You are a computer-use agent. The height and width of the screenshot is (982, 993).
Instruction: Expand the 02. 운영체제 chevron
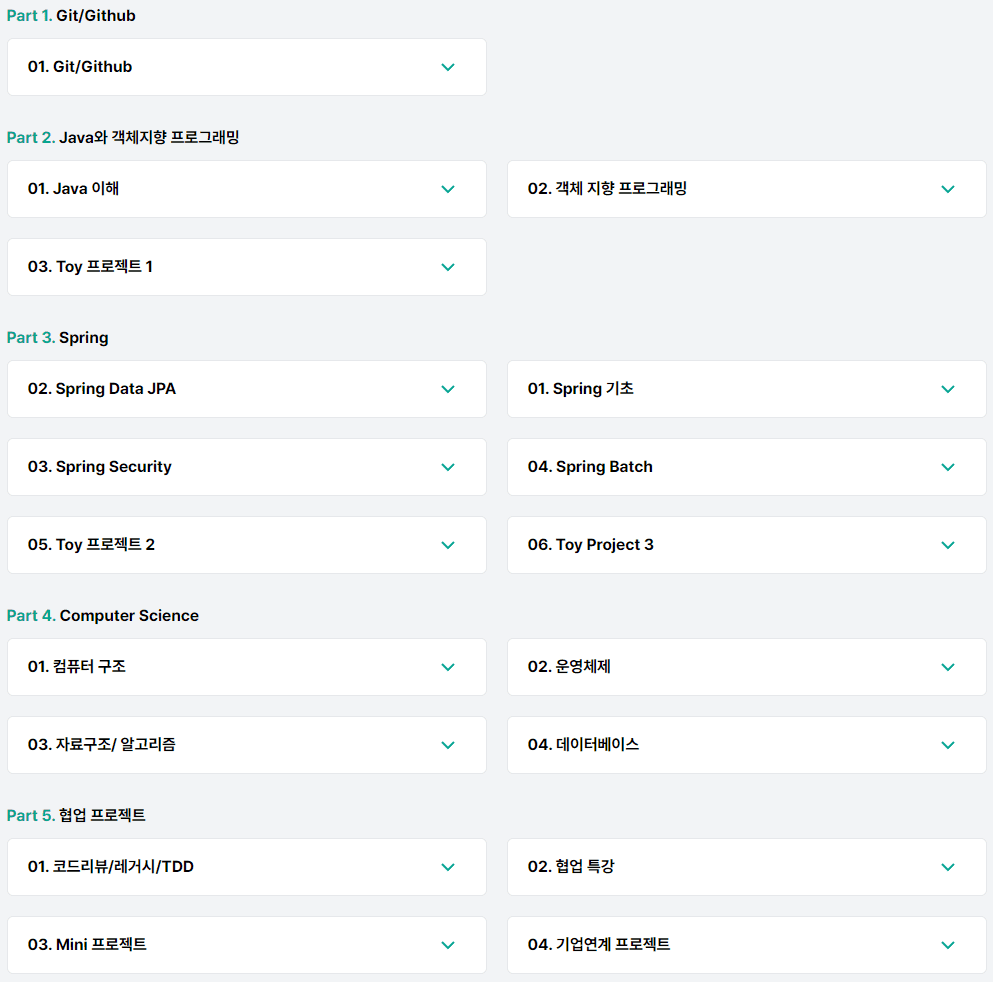[x=947, y=667]
